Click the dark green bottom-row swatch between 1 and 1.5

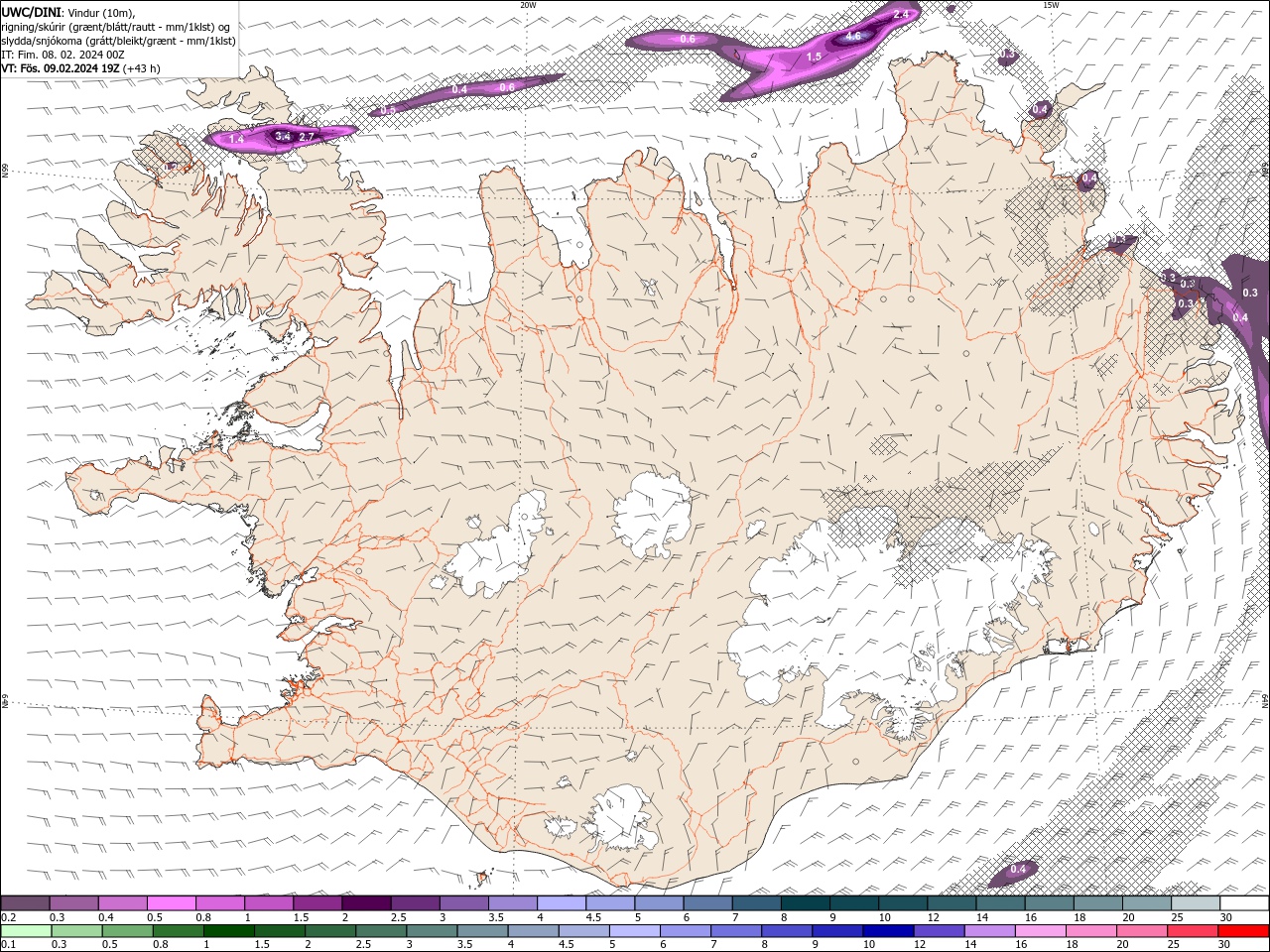point(228,931)
